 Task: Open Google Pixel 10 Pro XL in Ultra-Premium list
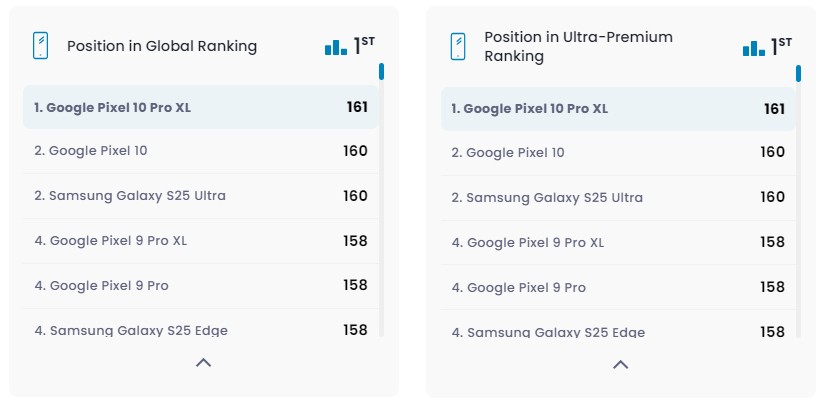pyautogui.click(x=529, y=108)
